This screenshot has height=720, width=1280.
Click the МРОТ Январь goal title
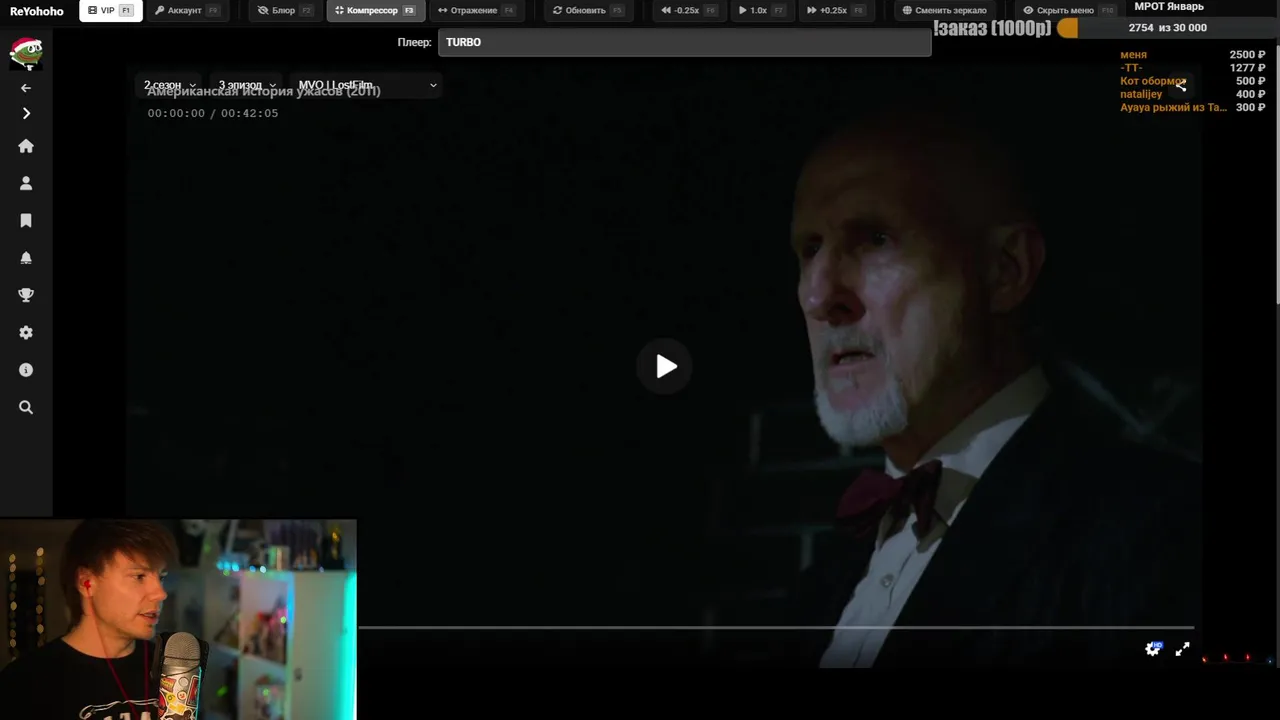[1169, 7]
